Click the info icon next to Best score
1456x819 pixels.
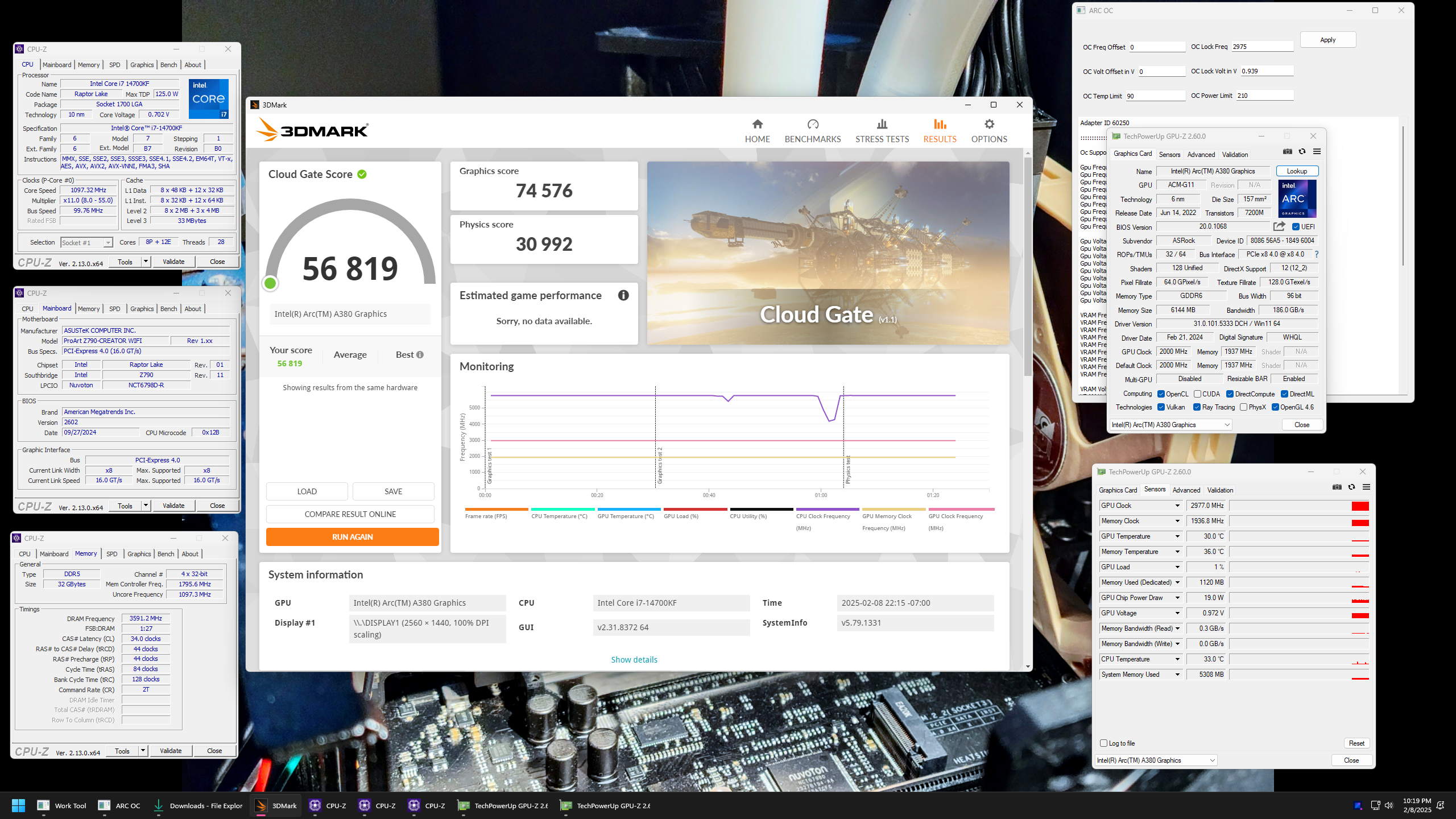(420, 354)
